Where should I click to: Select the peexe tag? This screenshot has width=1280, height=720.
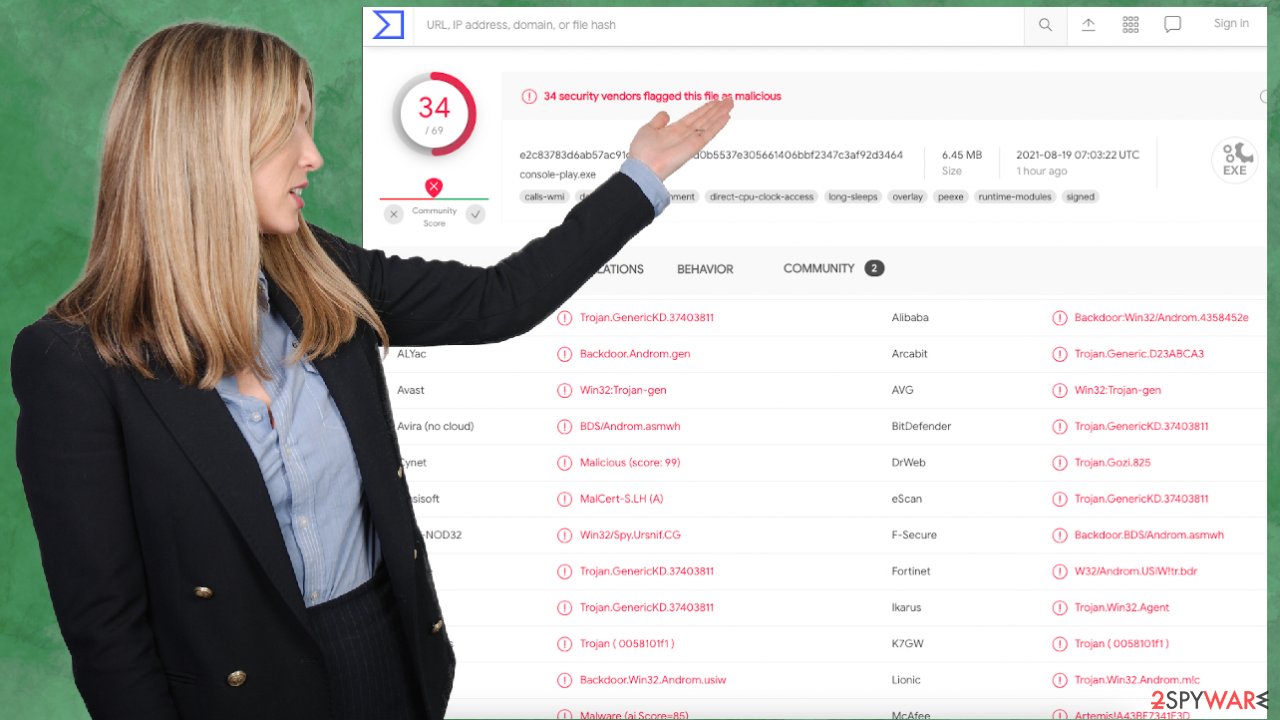tap(951, 197)
